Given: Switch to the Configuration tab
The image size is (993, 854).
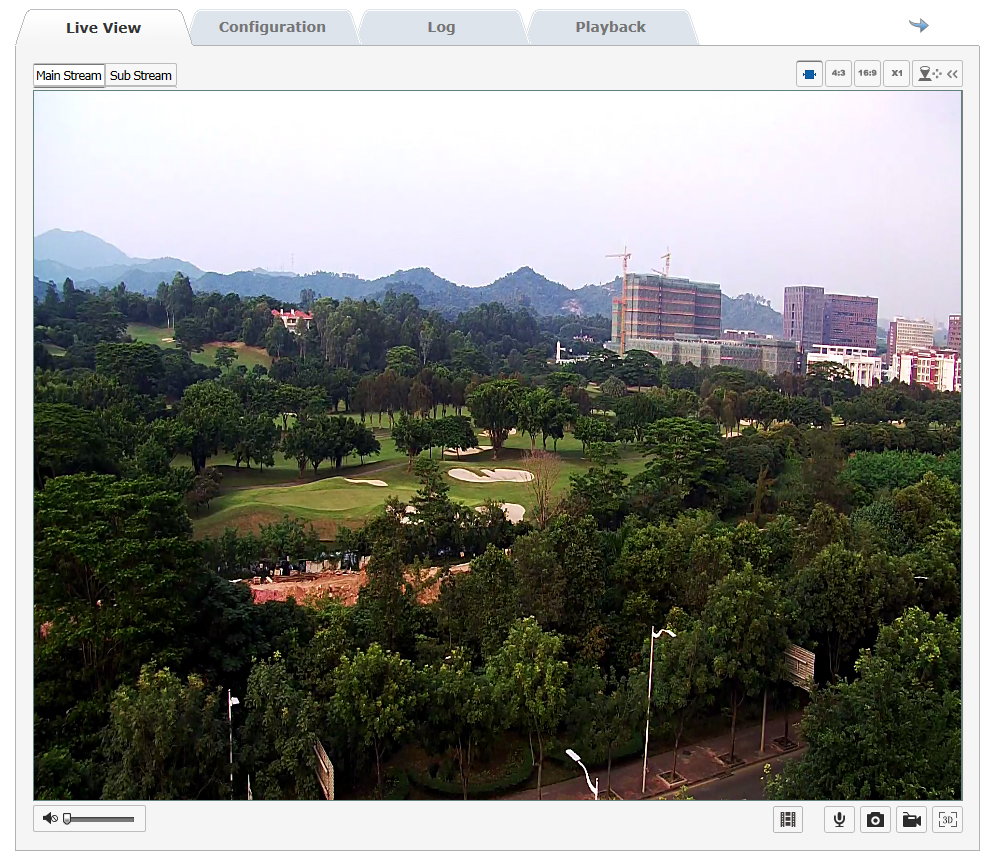Looking at the screenshot, I should 272,27.
